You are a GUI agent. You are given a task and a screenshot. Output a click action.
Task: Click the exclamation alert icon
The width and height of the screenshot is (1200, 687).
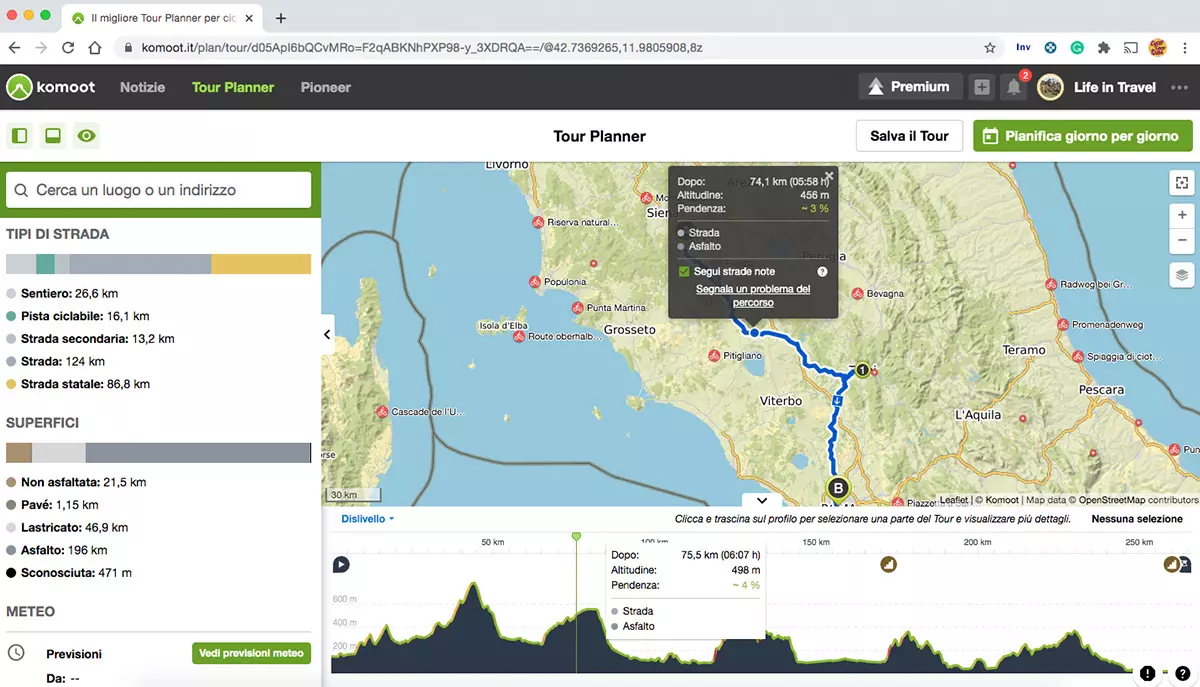(1147, 673)
